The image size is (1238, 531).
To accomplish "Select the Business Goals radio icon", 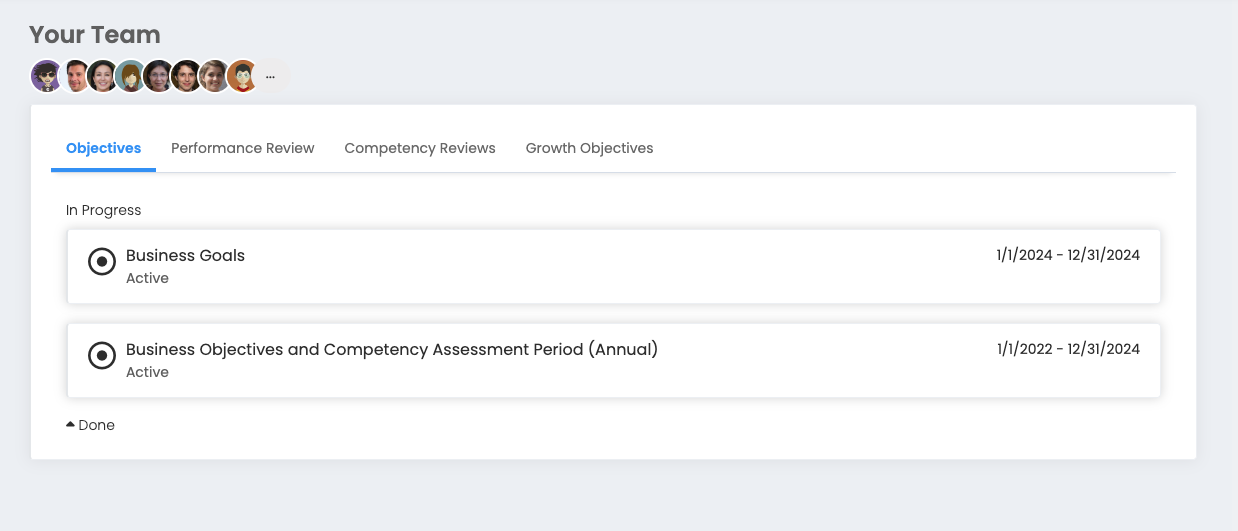I will coord(102,262).
